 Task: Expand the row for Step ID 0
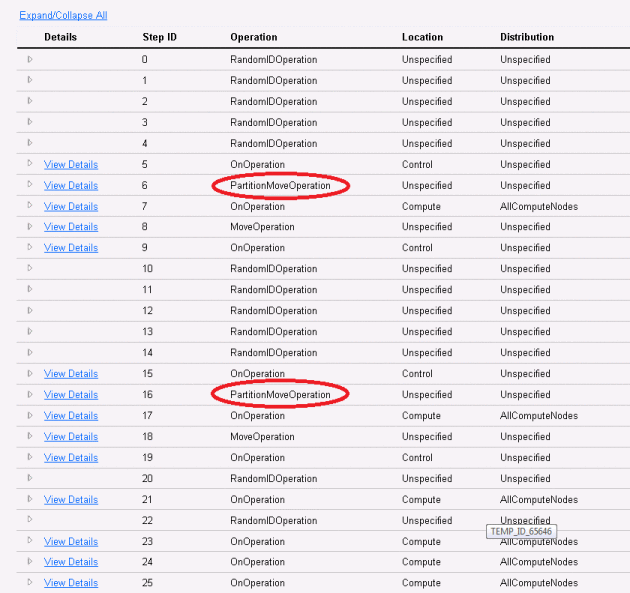coord(30,60)
